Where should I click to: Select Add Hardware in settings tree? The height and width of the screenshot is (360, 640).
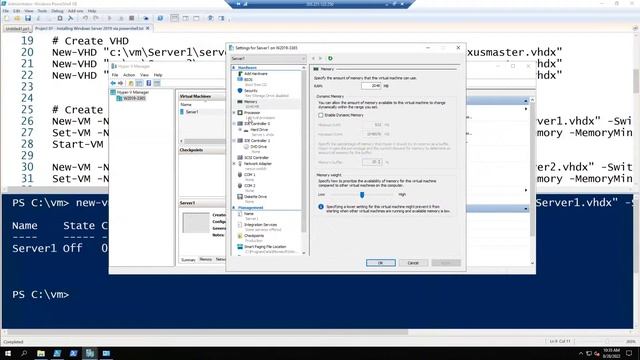pos(256,73)
